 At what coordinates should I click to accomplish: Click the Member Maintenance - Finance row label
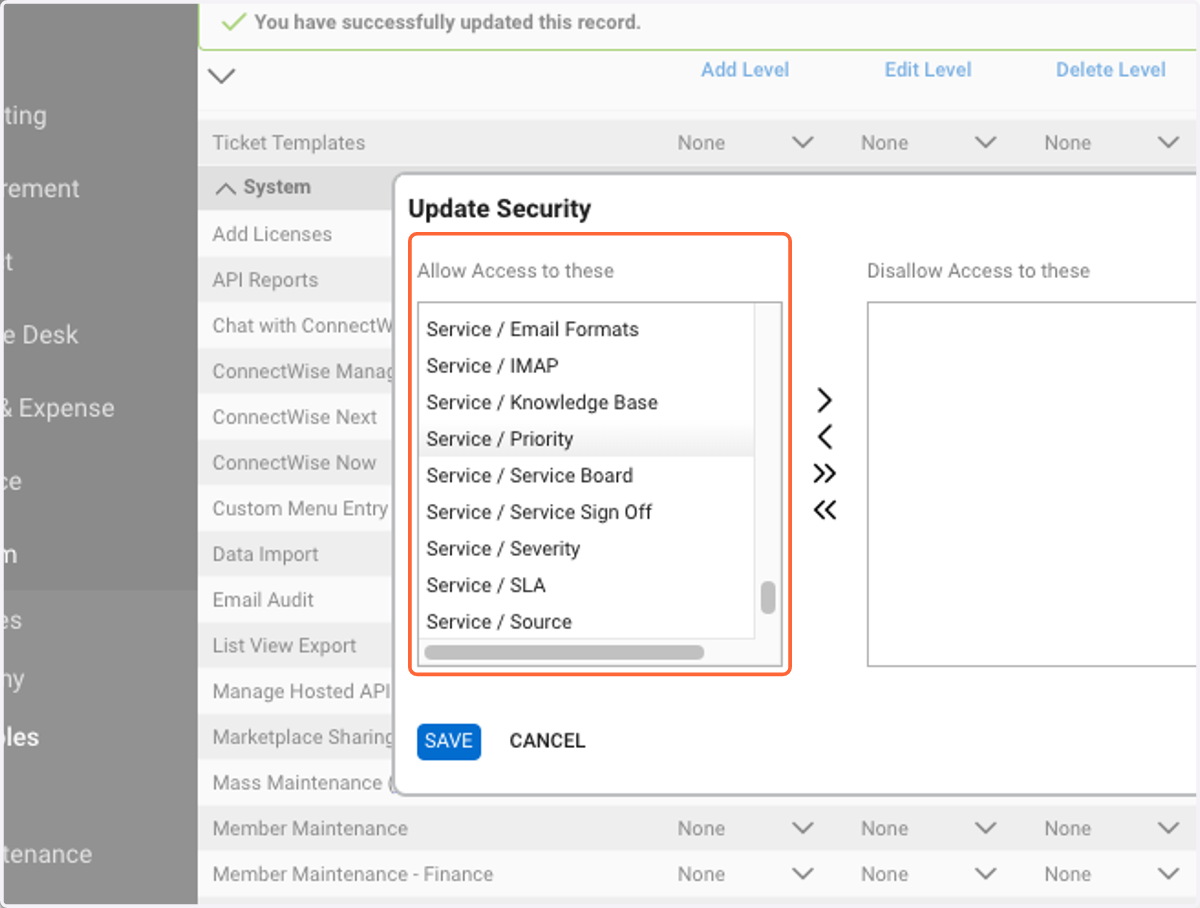tap(353, 874)
